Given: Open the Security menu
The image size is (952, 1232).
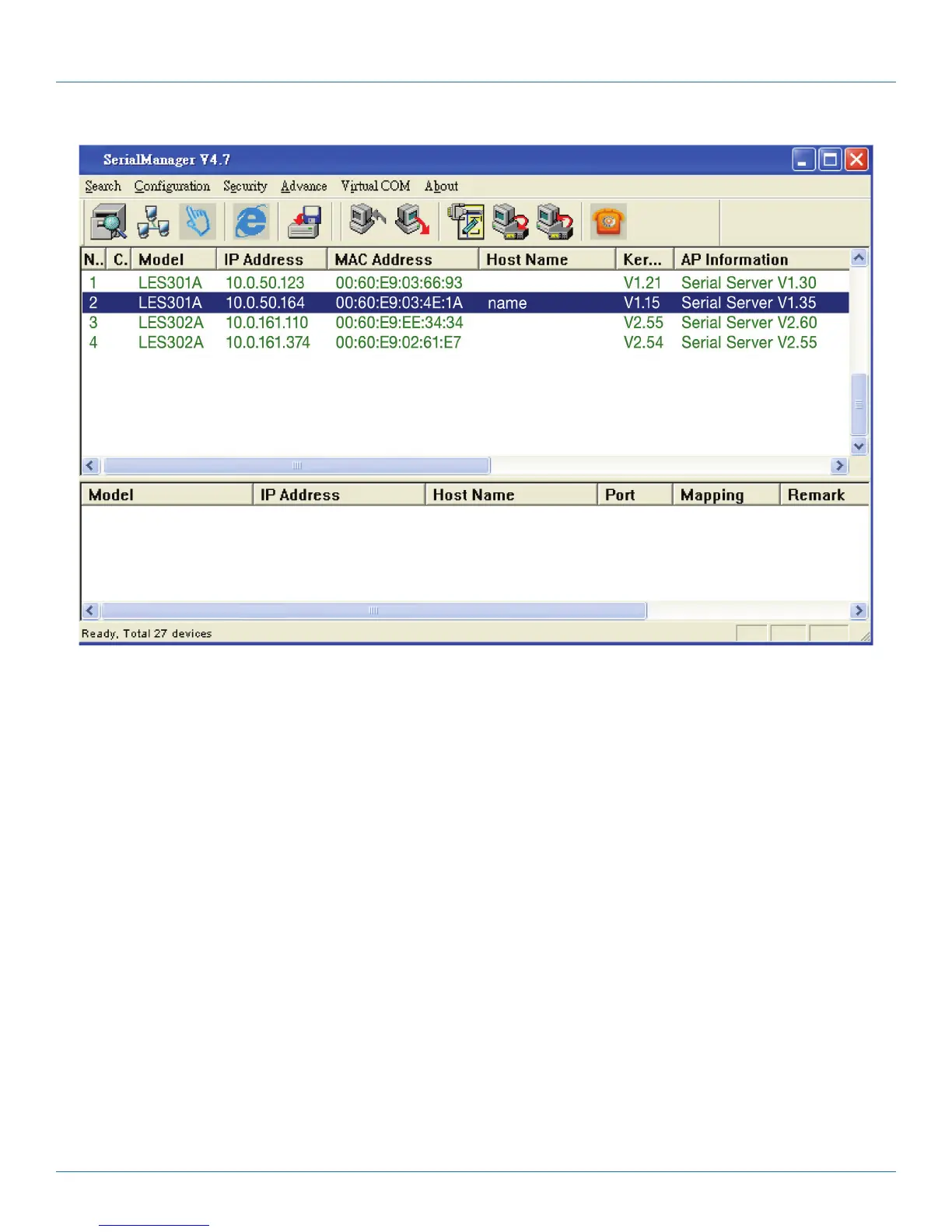Looking at the screenshot, I should click(x=245, y=186).
